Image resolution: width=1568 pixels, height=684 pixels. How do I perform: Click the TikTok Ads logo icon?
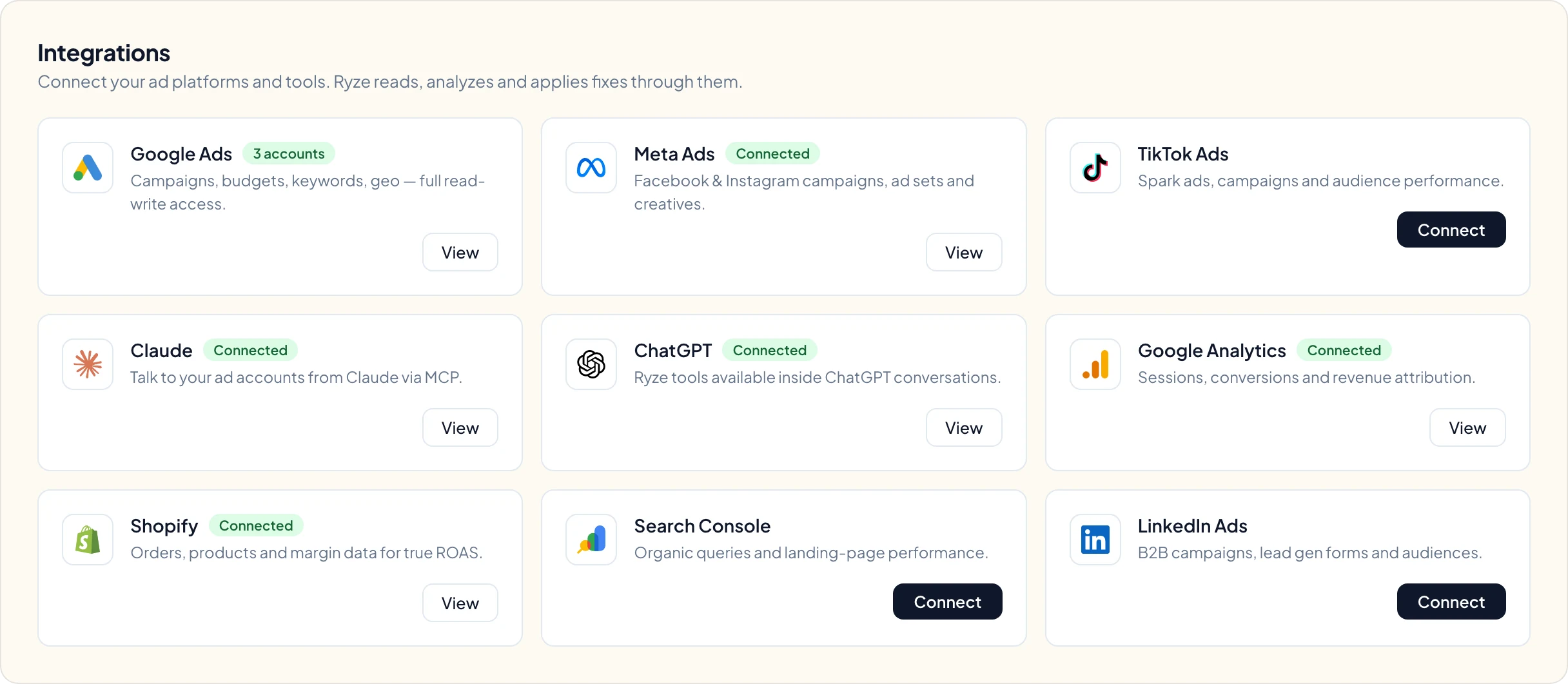(1095, 168)
